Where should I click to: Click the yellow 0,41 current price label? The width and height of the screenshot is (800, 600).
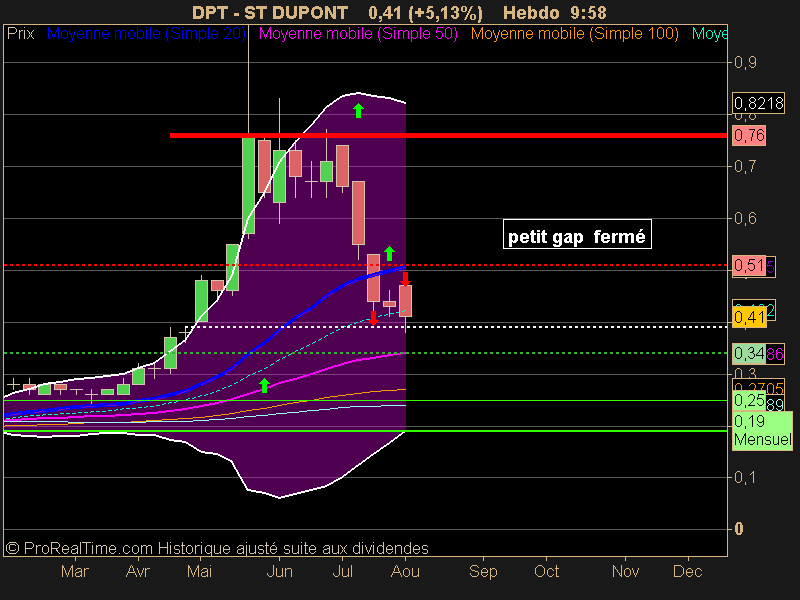(x=749, y=317)
